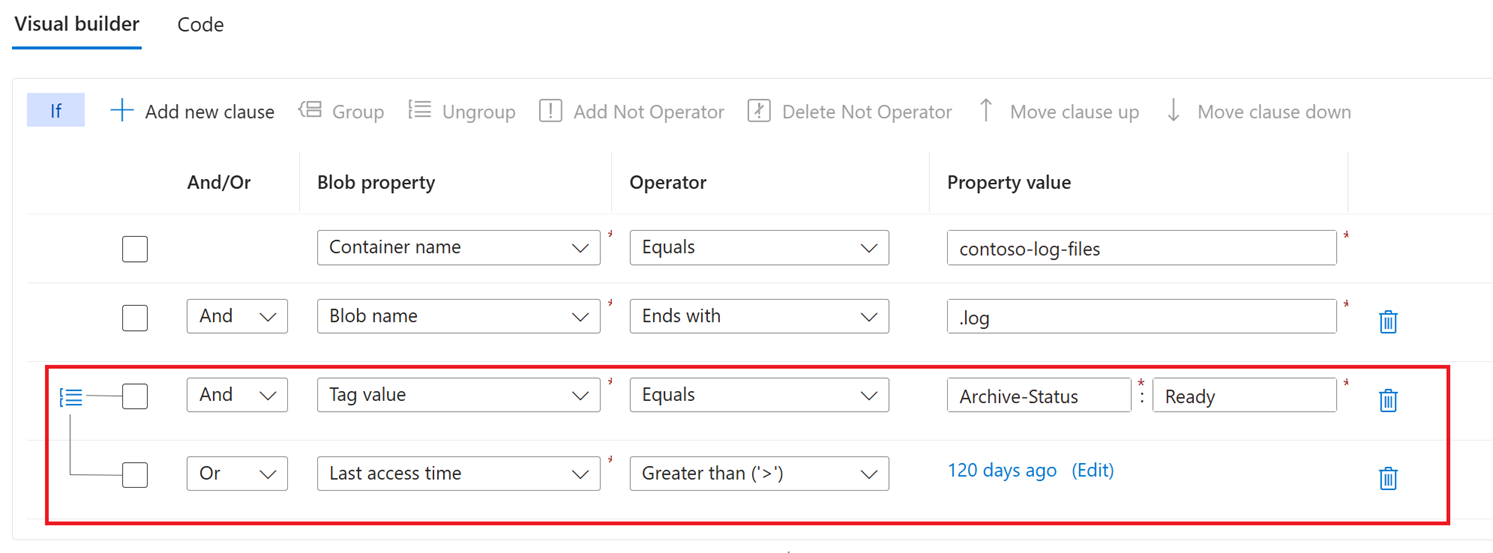The image size is (1493, 553).
Task: Expand the Ends with operator dropdown
Action: tap(759, 316)
